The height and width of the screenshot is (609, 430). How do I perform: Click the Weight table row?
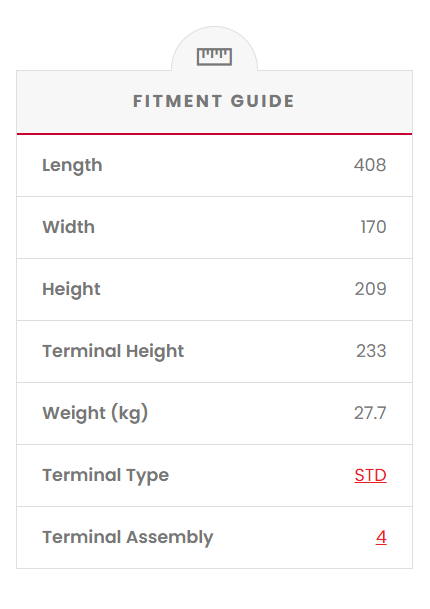(214, 414)
